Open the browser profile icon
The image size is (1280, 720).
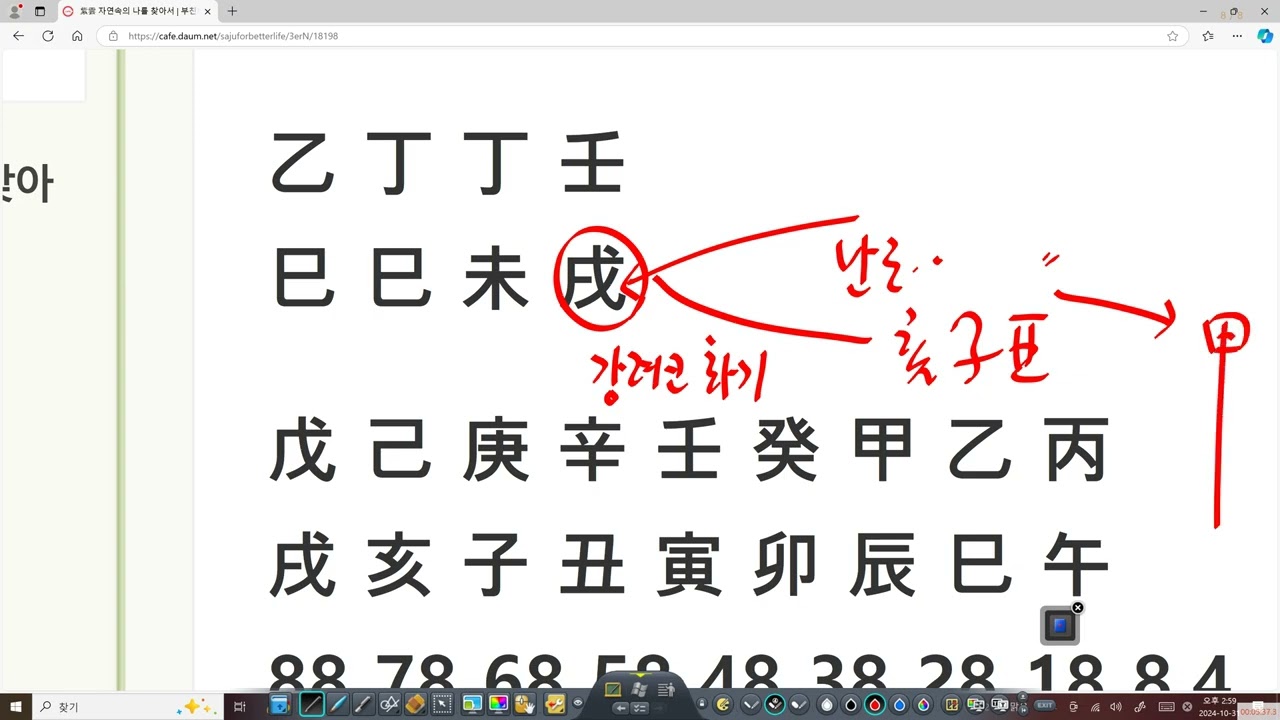[15, 12]
